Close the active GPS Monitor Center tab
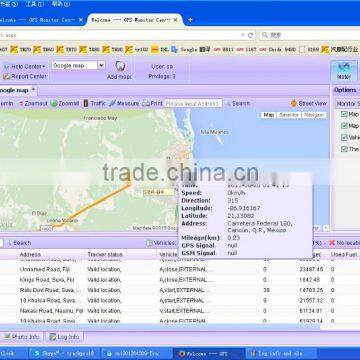The image size is (360, 360). 176,20
